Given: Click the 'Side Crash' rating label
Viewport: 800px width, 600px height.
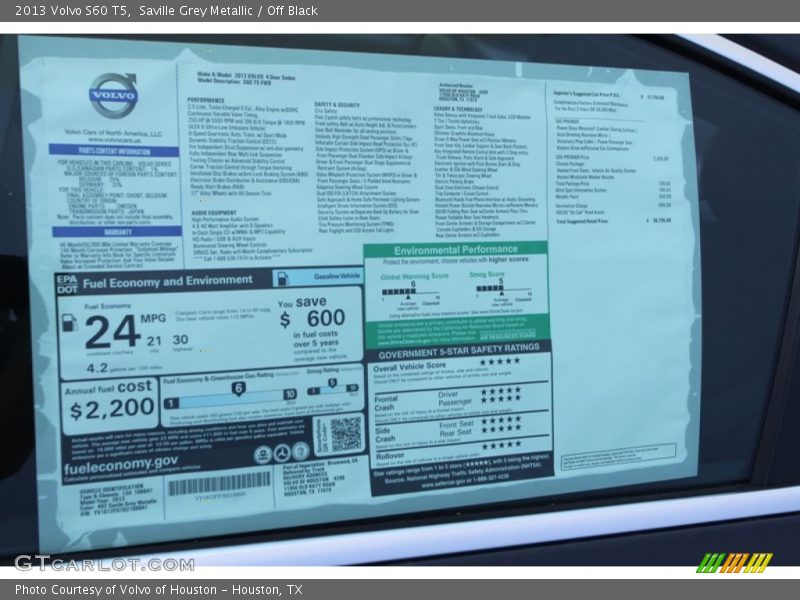Looking at the screenshot, I should pyautogui.click(x=385, y=435).
